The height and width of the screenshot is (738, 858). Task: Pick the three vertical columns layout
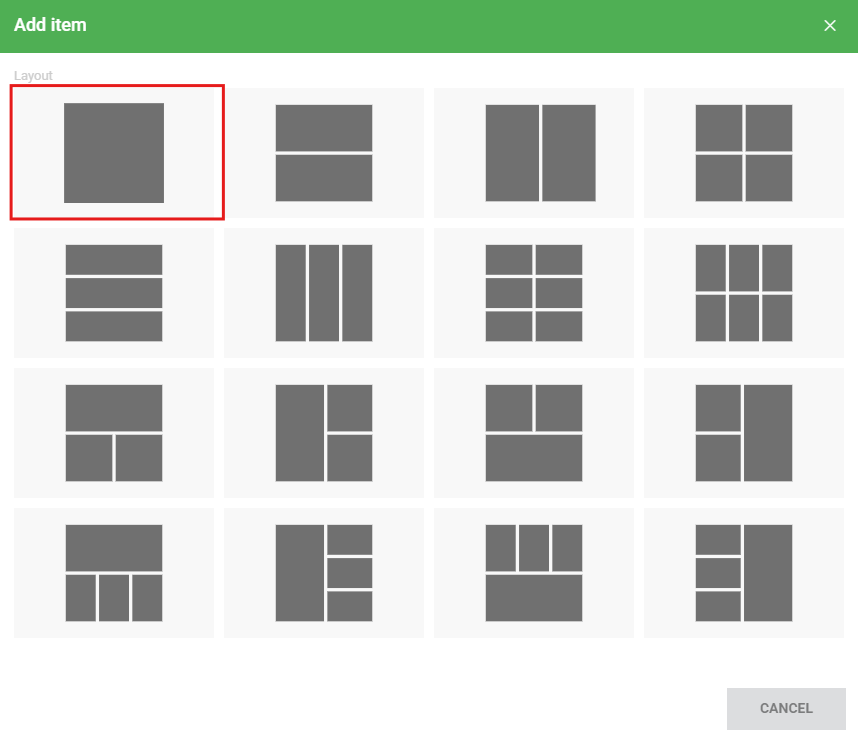coord(324,293)
